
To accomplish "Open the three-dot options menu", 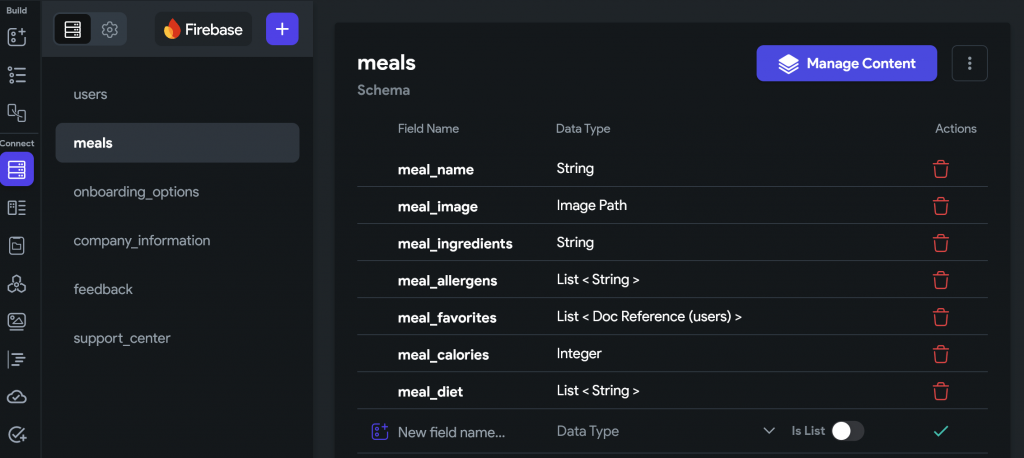I will pyautogui.click(x=969, y=63).
